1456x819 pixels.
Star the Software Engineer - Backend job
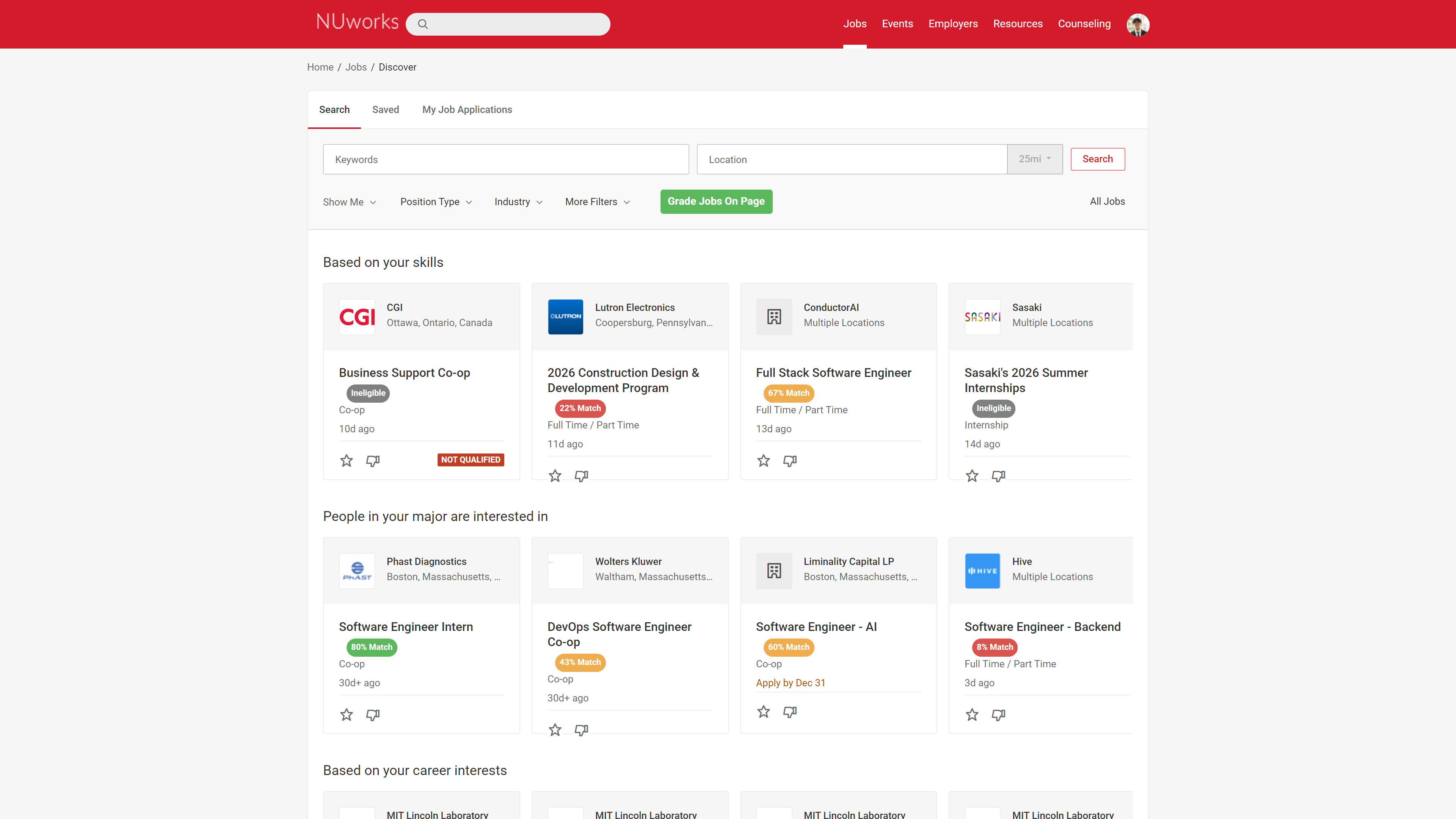point(971,714)
